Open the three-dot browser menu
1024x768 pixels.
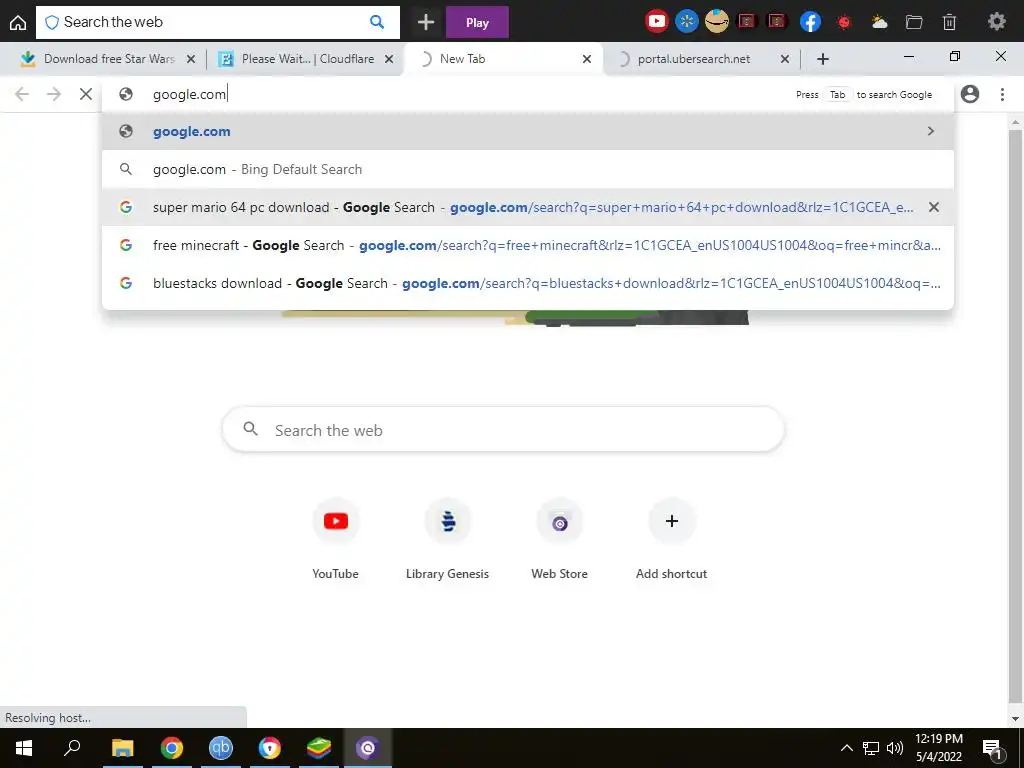pyautogui.click(x=1002, y=94)
